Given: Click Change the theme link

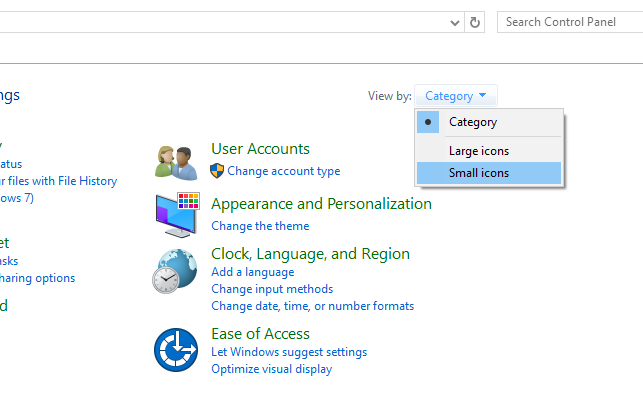Looking at the screenshot, I should [x=260, y=226].
